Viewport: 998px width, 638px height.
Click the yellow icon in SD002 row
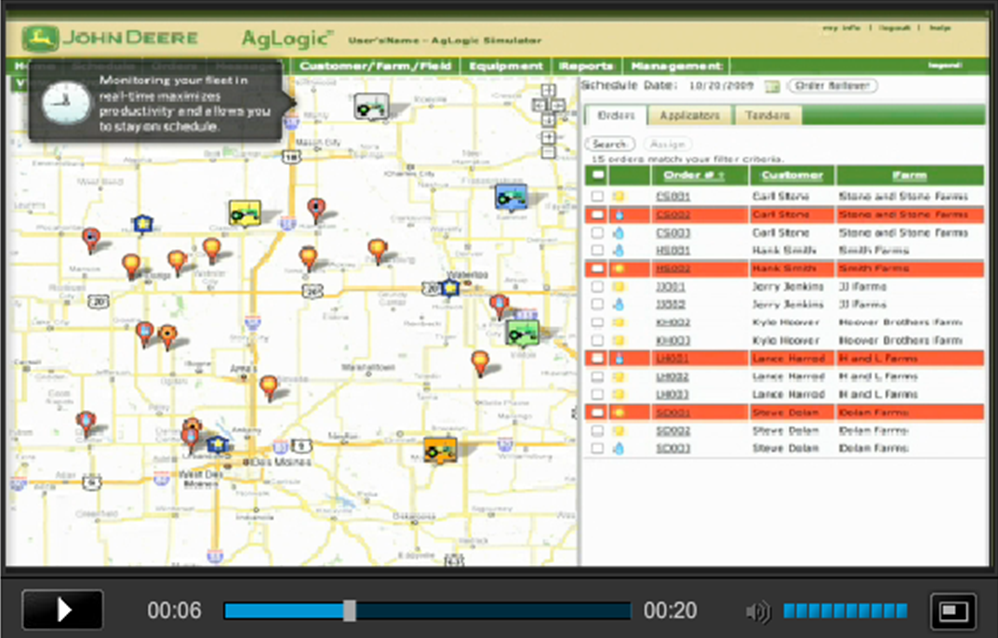[619, 430]
